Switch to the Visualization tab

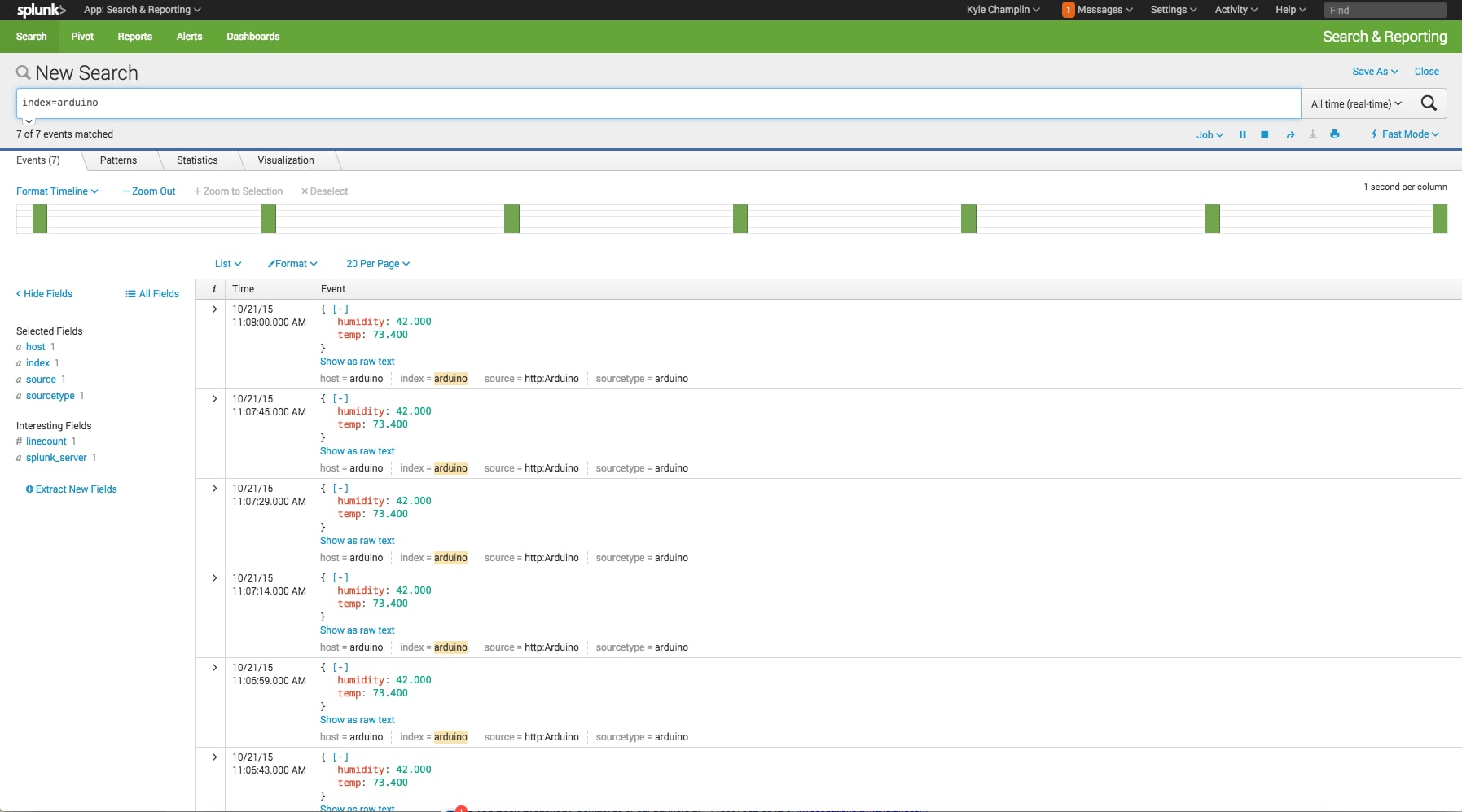286,160
